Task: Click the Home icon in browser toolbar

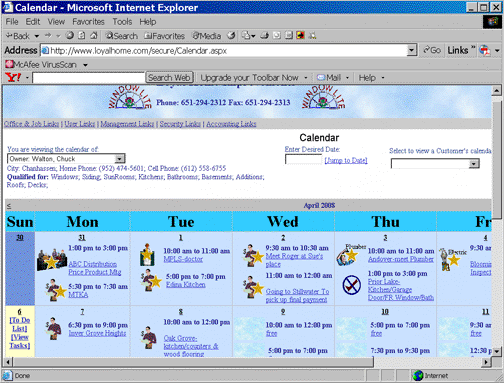Action: (x=94, y=35)
